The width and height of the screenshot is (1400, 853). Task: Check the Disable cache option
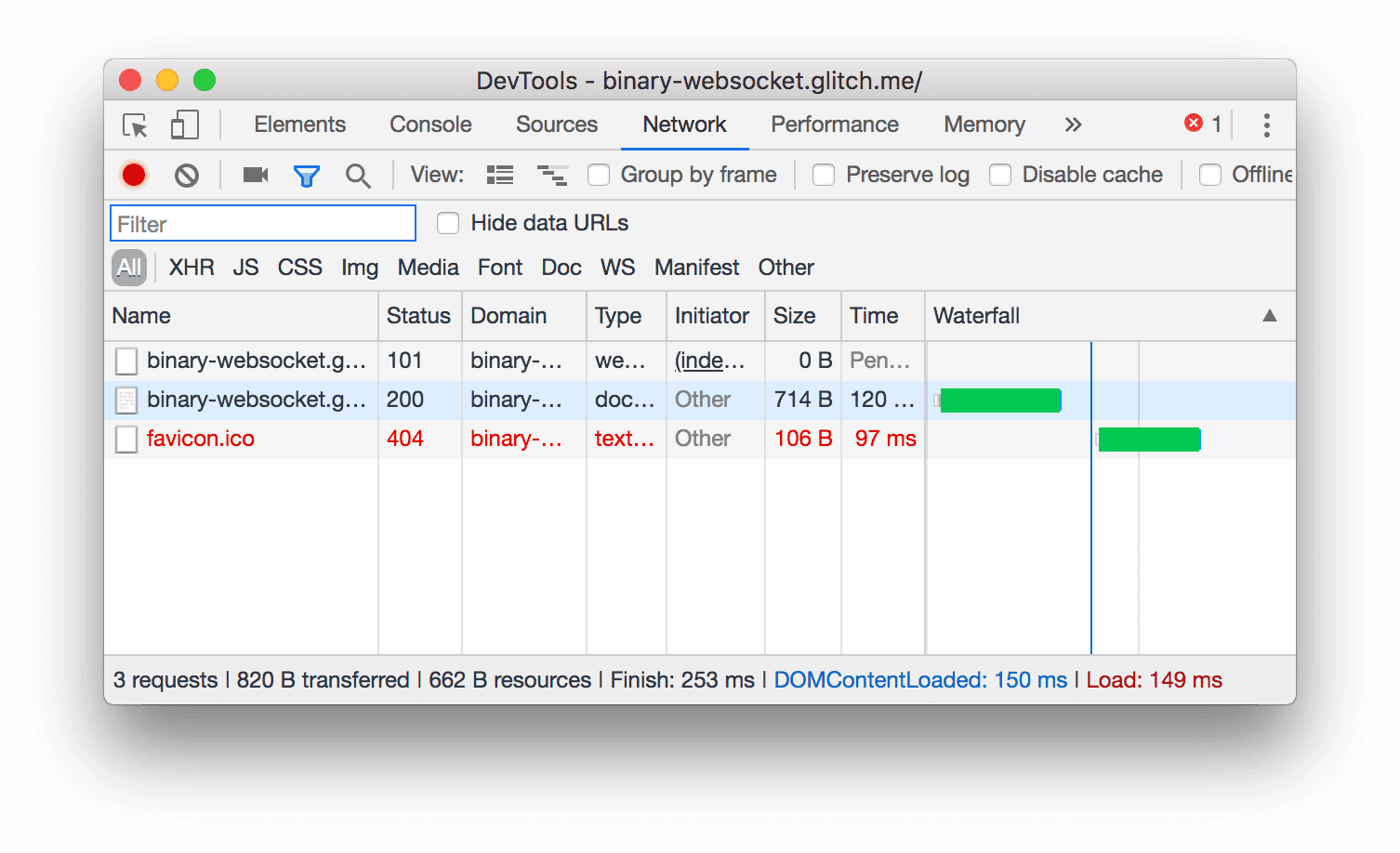click(x=1000, y=175)
